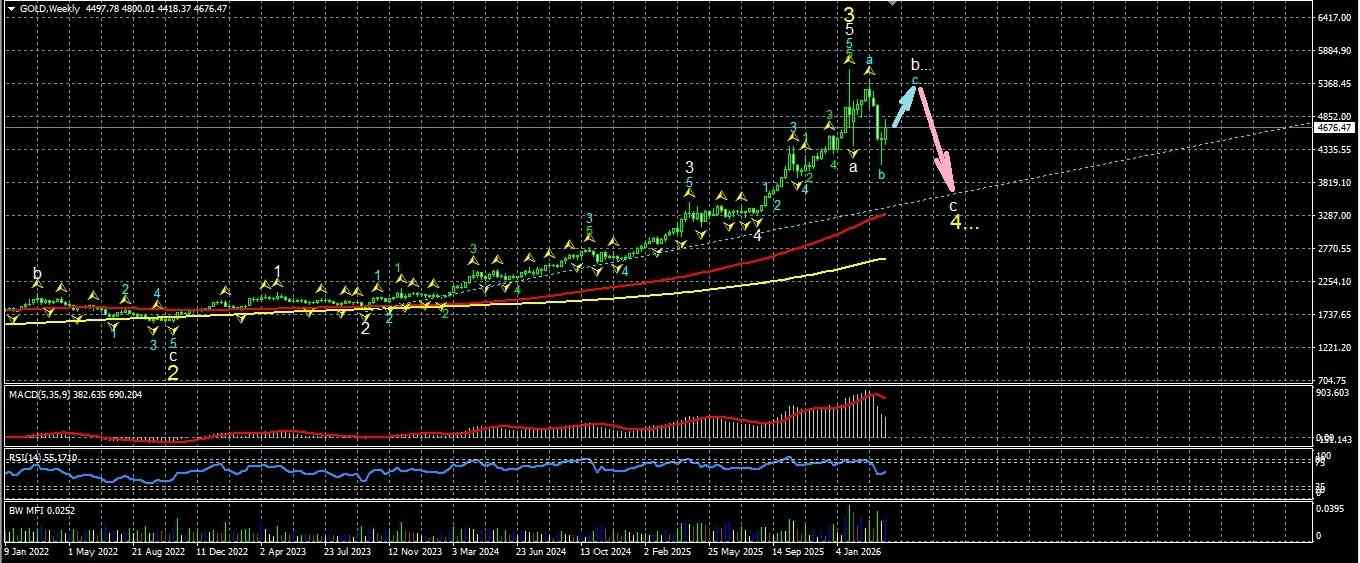Image resolution: width=1360 pixels, height=563 pixels.
Task: Click the 5368.45 price scale value
Action: pyautogui.click(x=1334, y=84)
